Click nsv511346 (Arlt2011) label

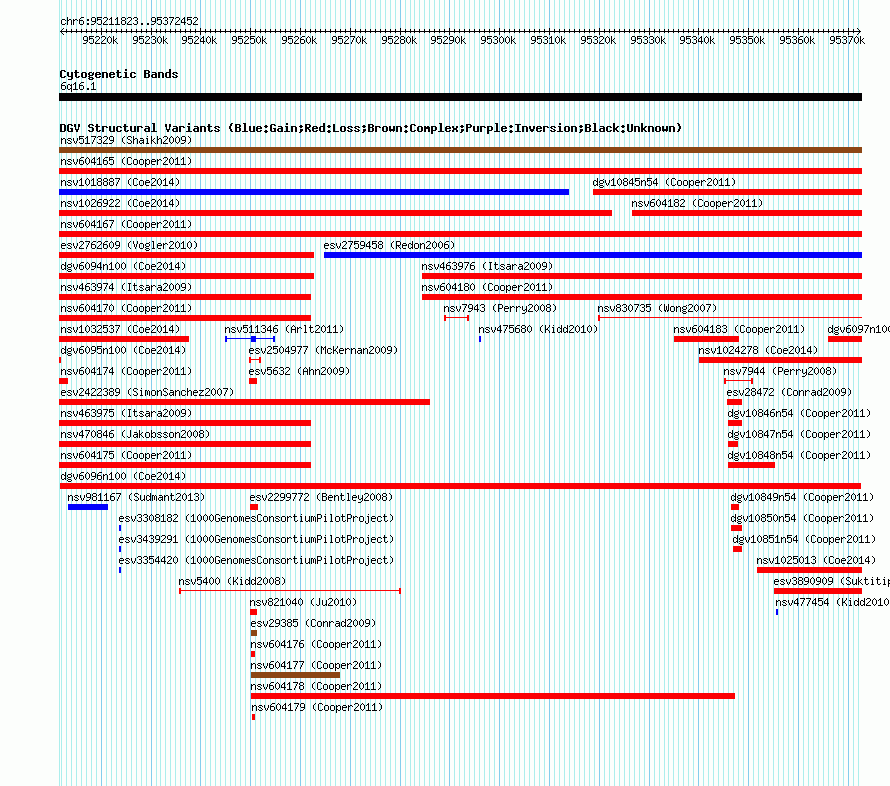284,329
